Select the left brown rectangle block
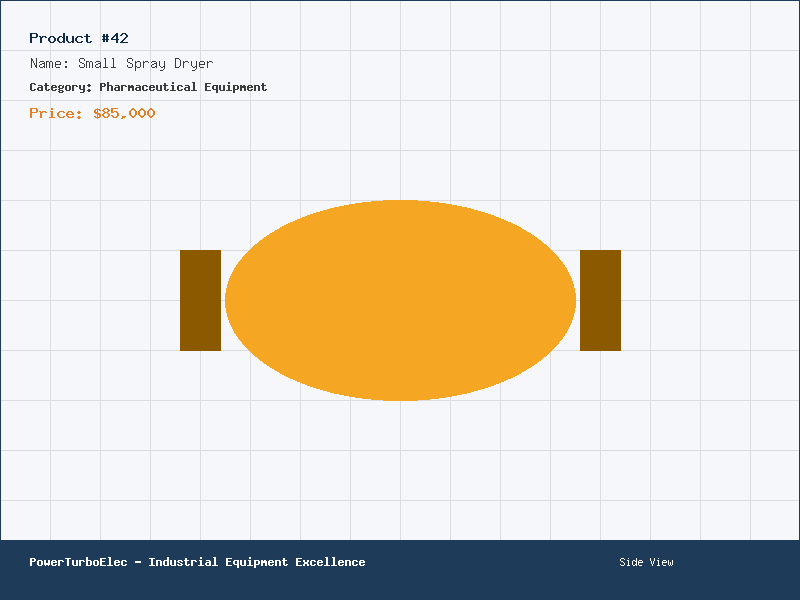Viewport: 800px width, 600px height. (x=201, y=301)
